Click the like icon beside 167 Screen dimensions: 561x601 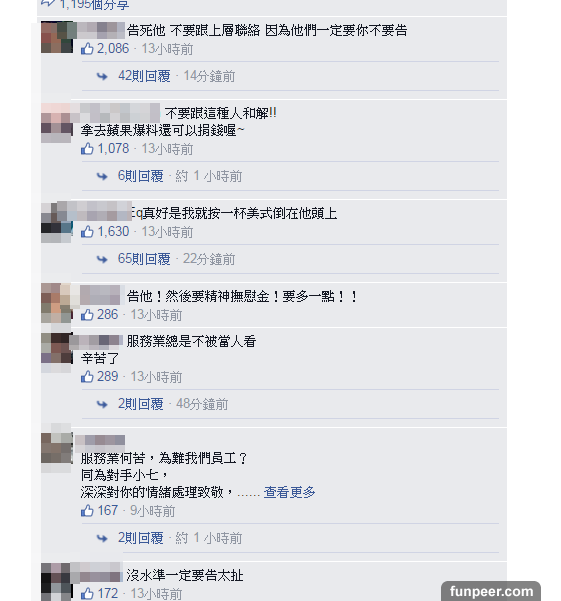(87, 511)
